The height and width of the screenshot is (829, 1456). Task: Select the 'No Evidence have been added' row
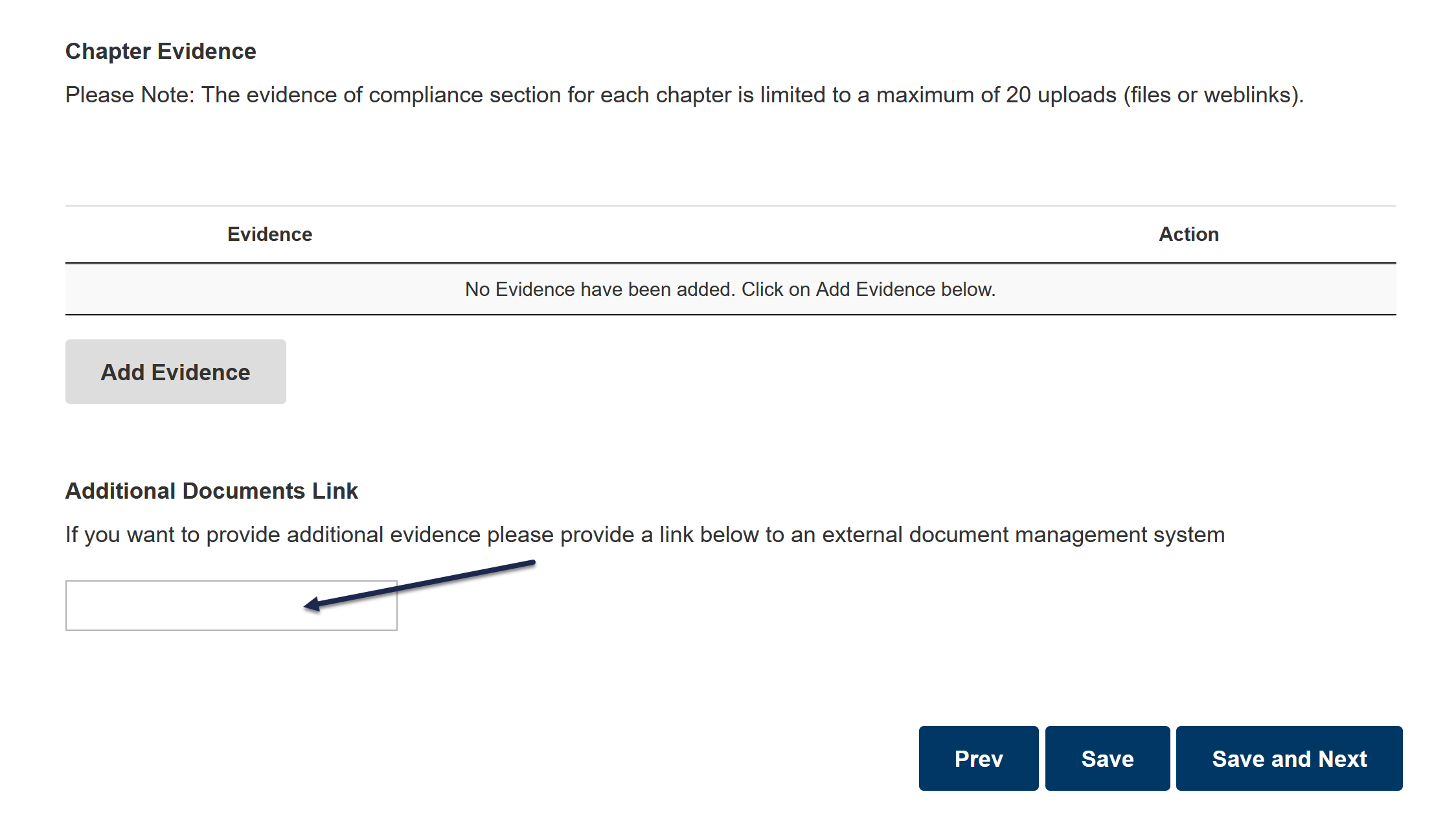[x=730, y=289]
